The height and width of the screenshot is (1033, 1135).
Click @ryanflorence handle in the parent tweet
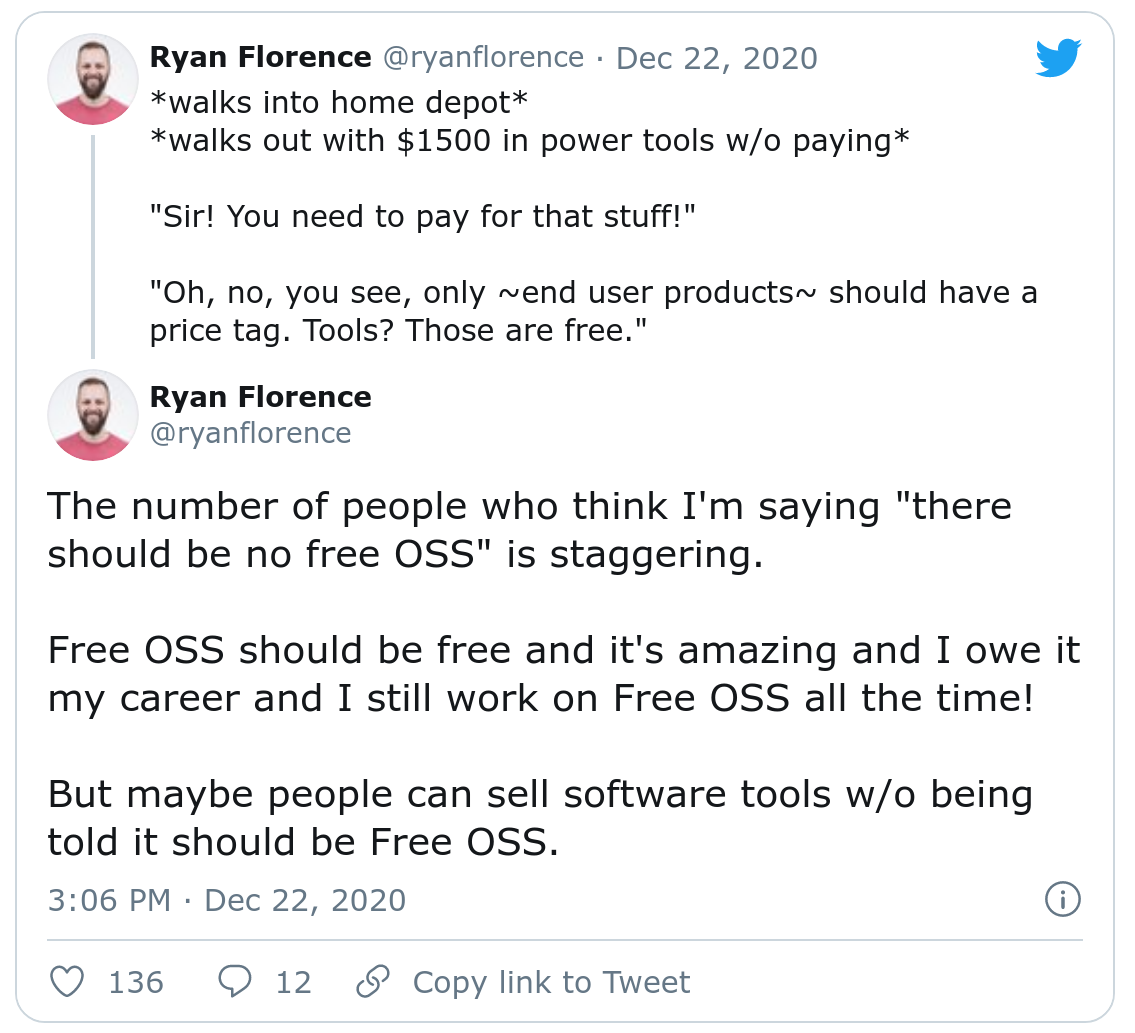pyautogui.click(x=484, y=58)
